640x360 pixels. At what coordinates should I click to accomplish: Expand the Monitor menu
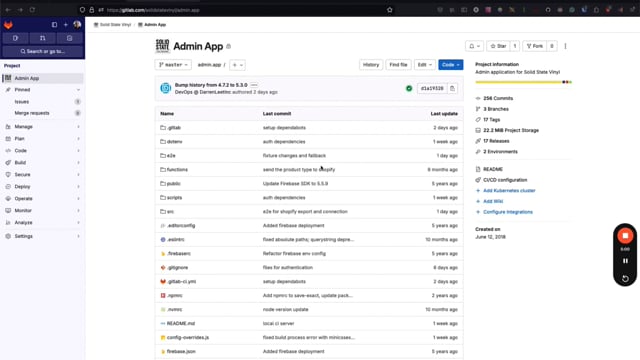(x=42, y=211)
